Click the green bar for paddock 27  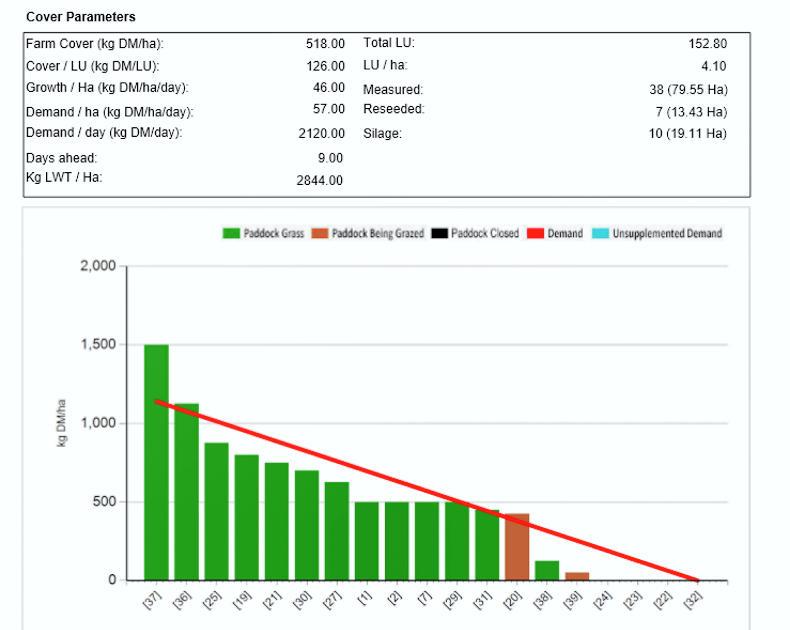tap(337, 531)
